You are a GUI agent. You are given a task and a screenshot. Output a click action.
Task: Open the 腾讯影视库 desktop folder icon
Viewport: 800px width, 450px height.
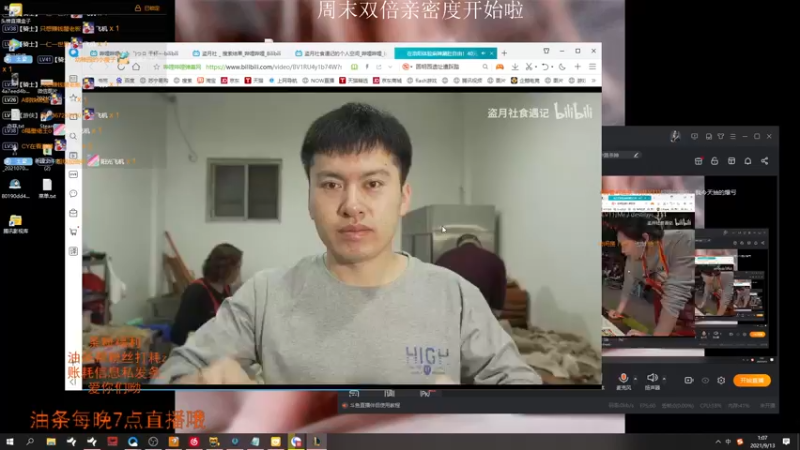tap(15, 224)
